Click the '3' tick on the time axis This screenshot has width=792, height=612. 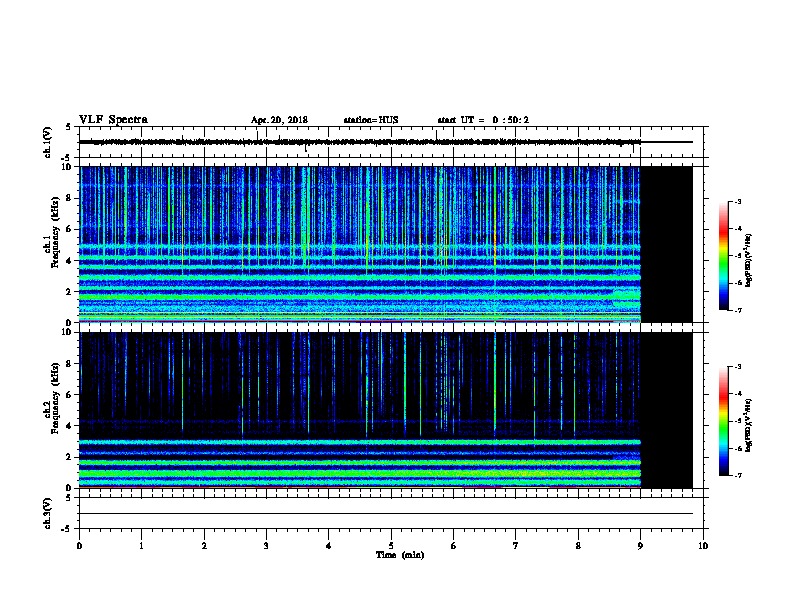[x=266, y=545]
